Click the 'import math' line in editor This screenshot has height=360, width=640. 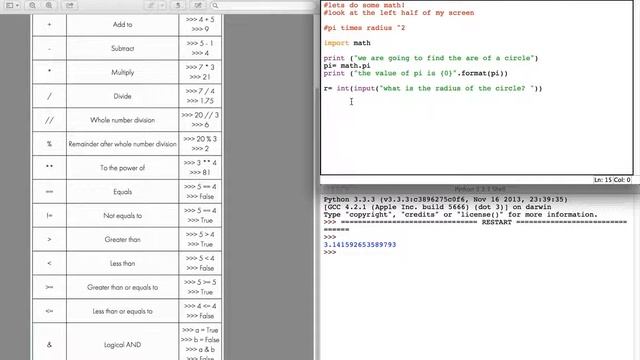click(347, 43)
